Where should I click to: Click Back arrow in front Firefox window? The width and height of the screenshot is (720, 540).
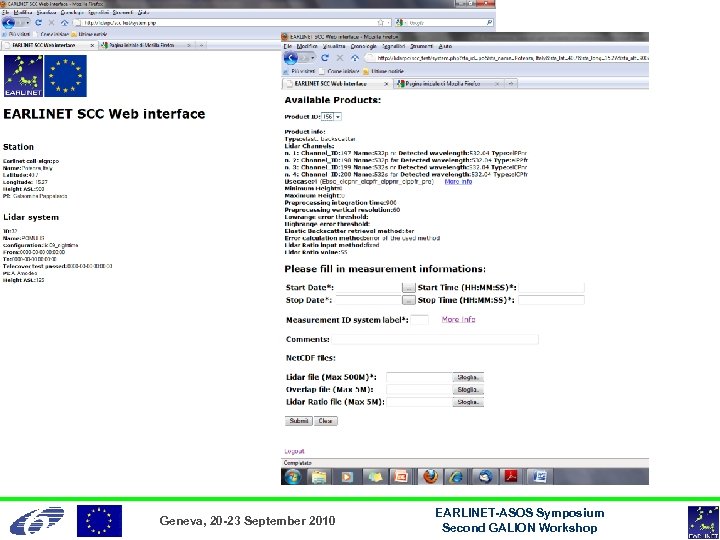[291, 58]
